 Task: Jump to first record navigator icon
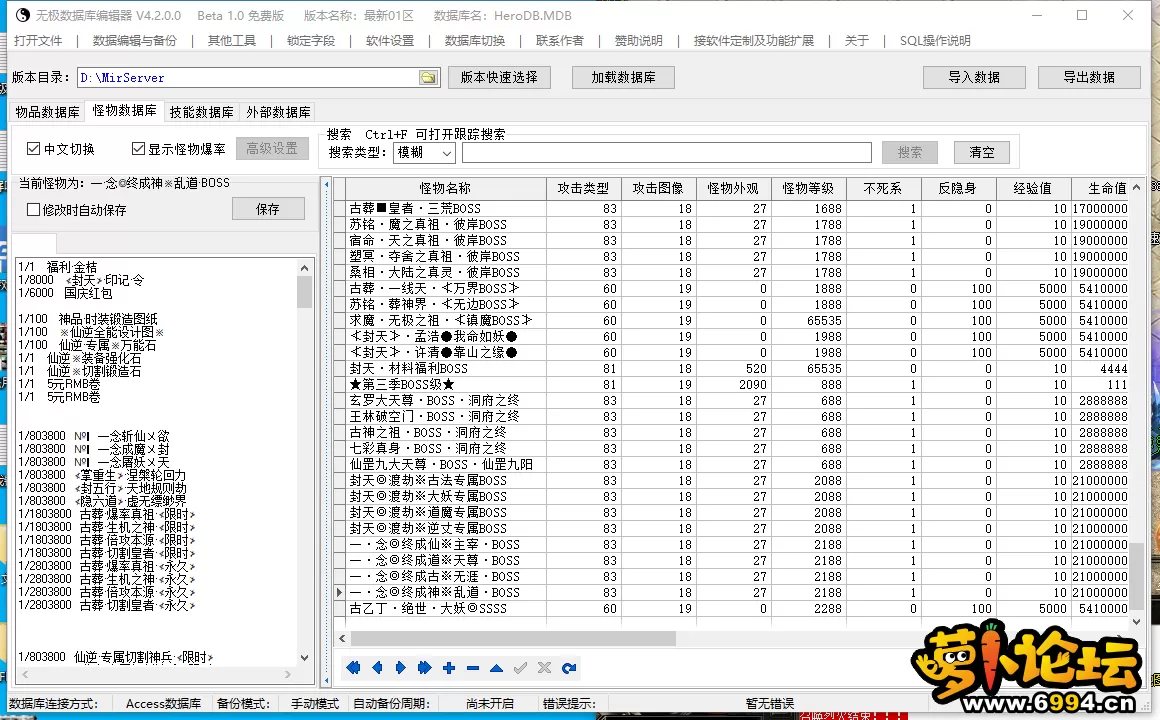point(353,668)
